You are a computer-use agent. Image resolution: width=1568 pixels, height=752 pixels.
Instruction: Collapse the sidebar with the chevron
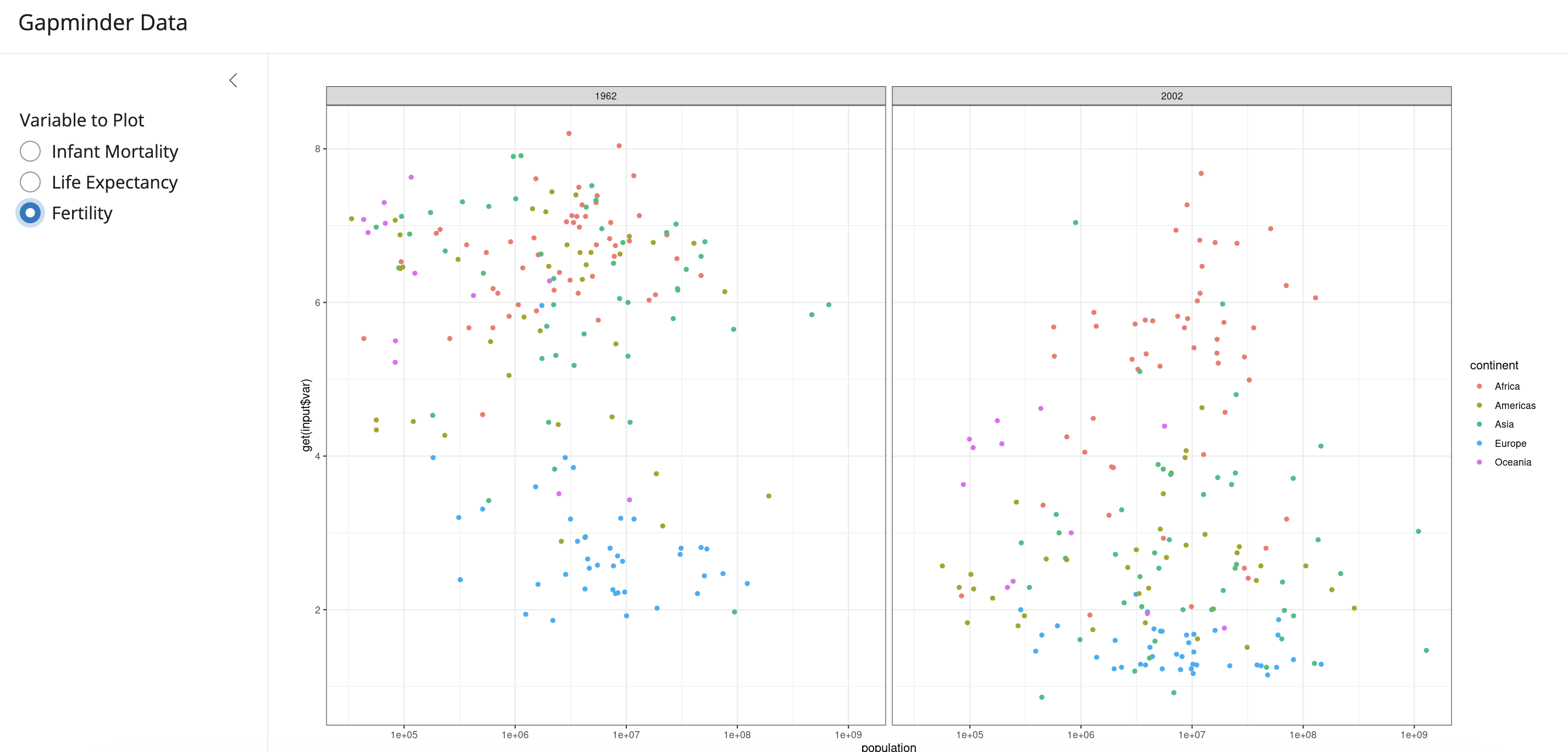coord(233,80)
